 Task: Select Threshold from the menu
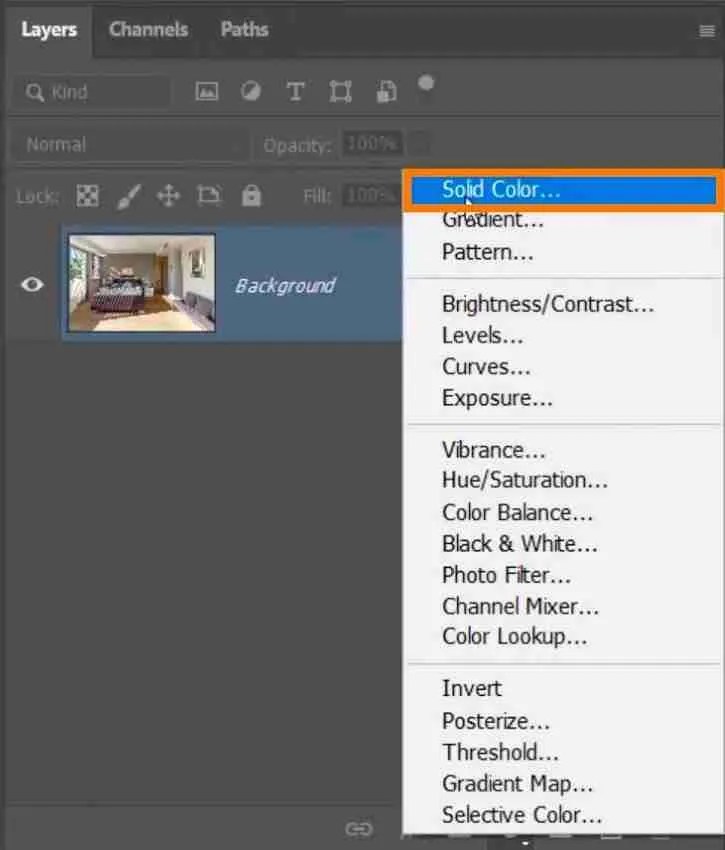coord(563,752)
